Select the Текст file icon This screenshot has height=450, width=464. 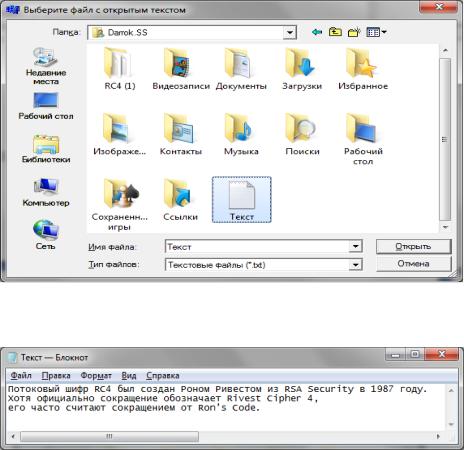pyautogui.click(x=242, y=200)
